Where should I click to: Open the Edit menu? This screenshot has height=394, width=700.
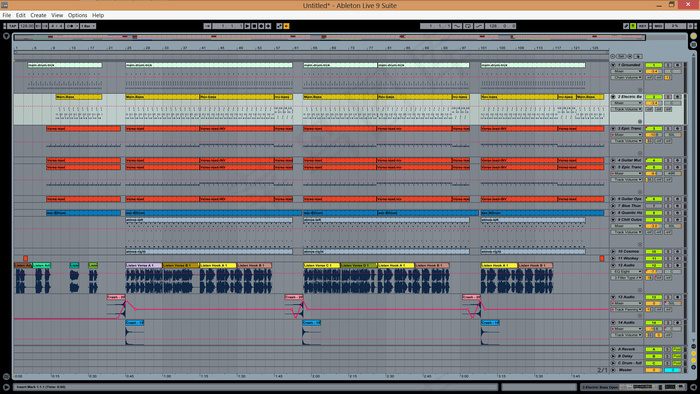coord(21,15)
